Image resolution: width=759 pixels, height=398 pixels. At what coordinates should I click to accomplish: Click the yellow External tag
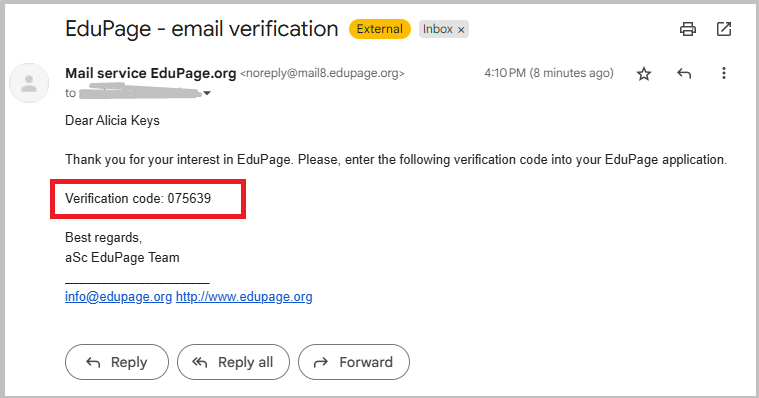380,29
